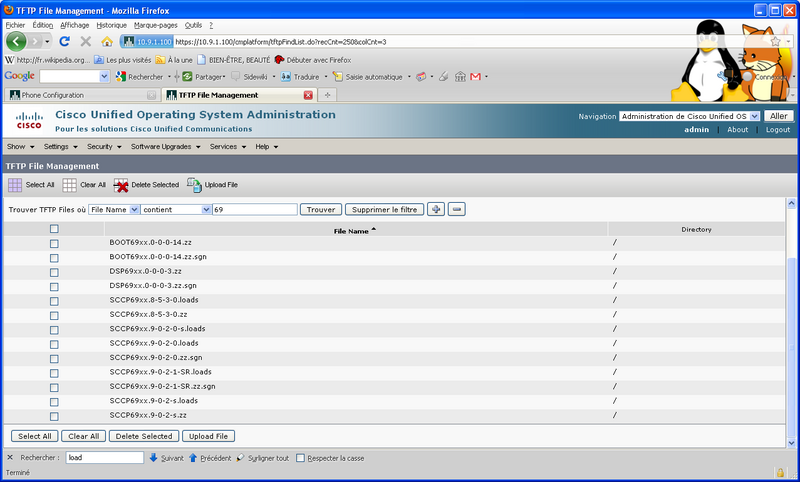Open the Édition menu
800x482 pixels.
42,25
